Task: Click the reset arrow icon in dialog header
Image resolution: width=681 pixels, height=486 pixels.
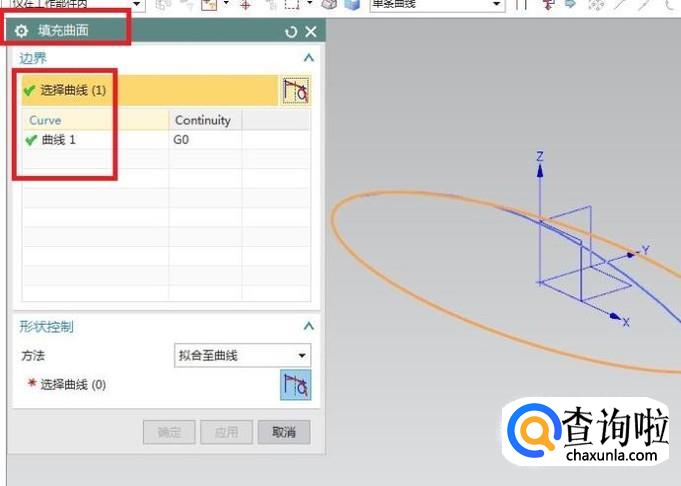Action: pyautogui.click(x=291, y=32)
